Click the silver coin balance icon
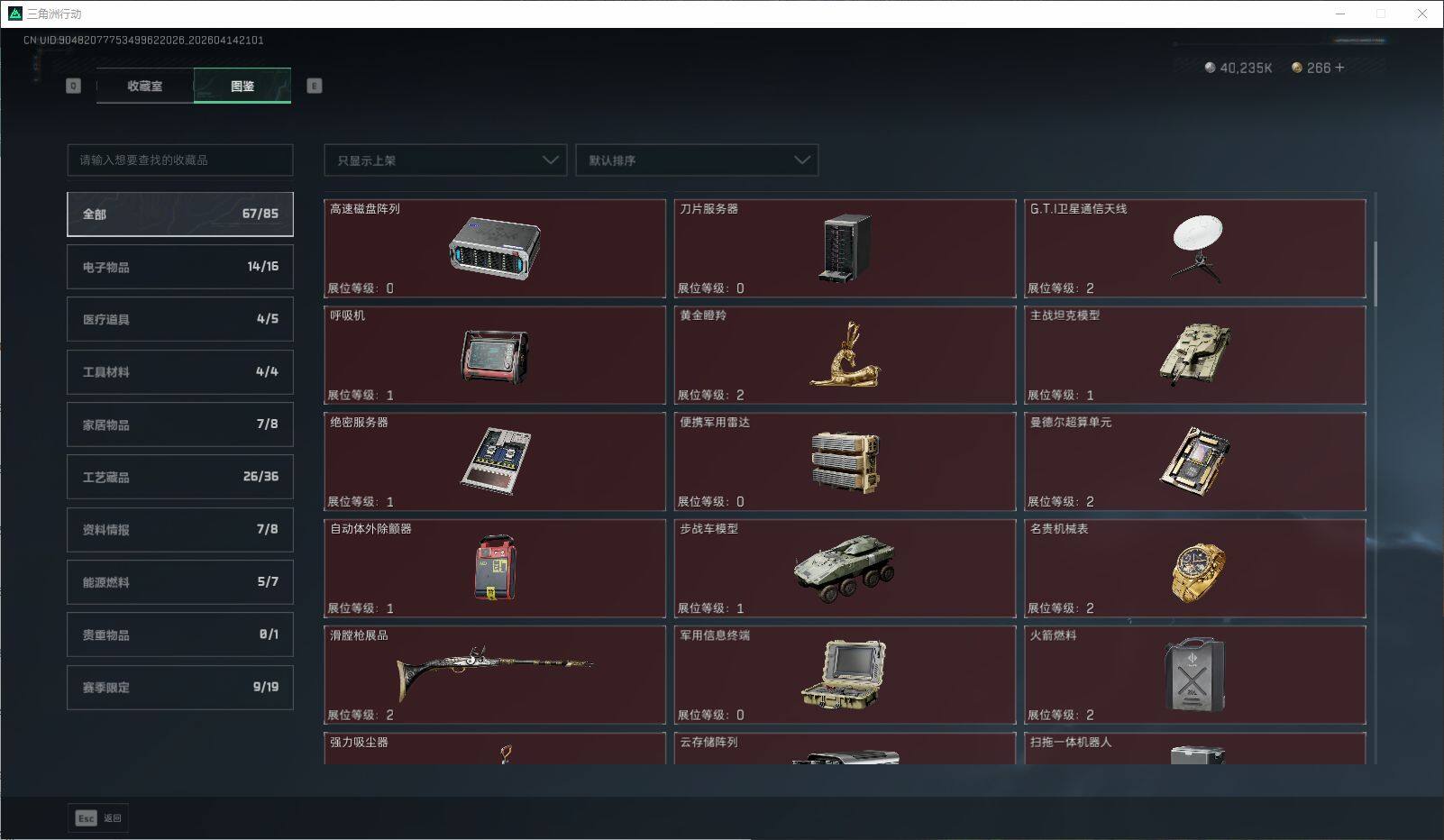1444x840 pixels. (x=1209, y=67)
